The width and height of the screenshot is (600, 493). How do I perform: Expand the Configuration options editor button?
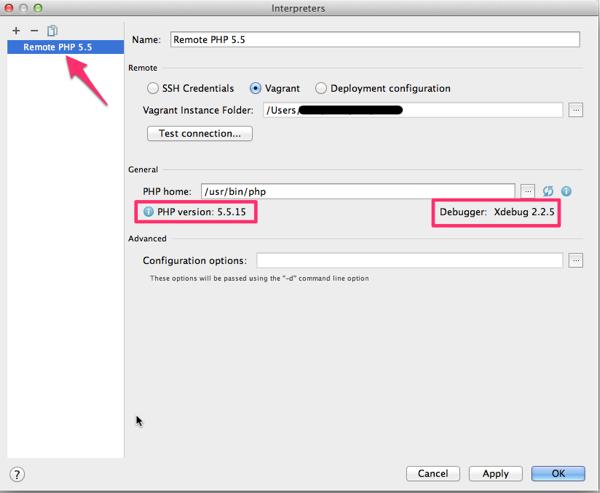(575, 261)
